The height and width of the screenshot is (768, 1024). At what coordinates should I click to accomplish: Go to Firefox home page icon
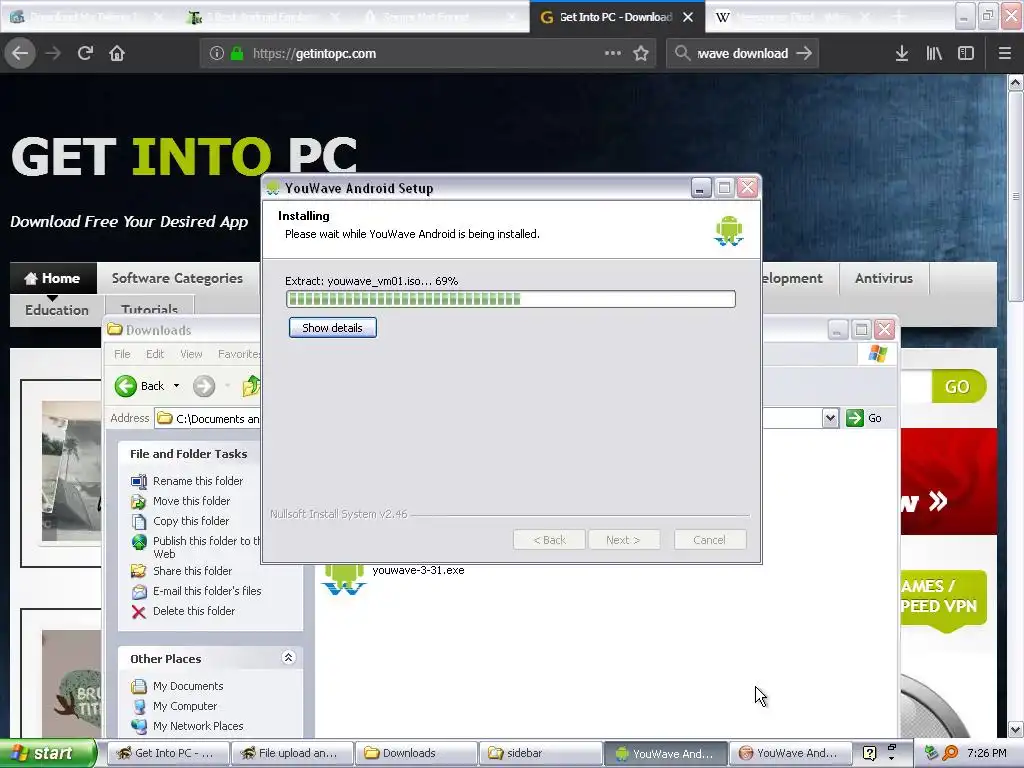(117, 53)
